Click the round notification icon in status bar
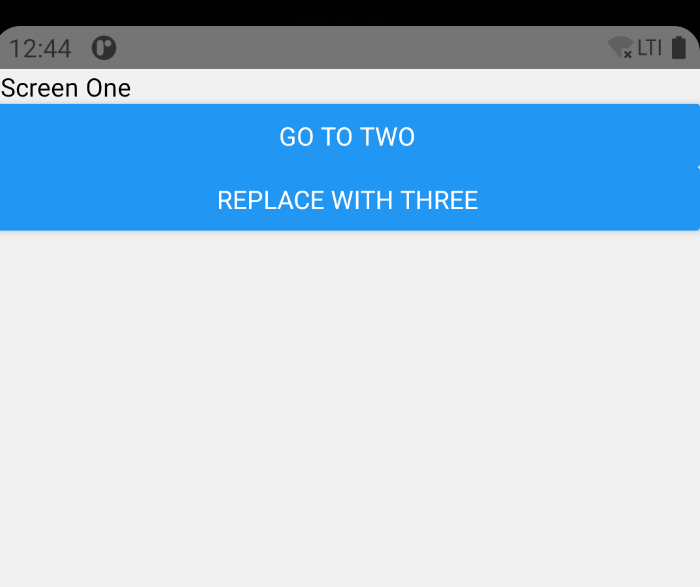The width and height of the screenshot is (700, 587). point(104,48)
